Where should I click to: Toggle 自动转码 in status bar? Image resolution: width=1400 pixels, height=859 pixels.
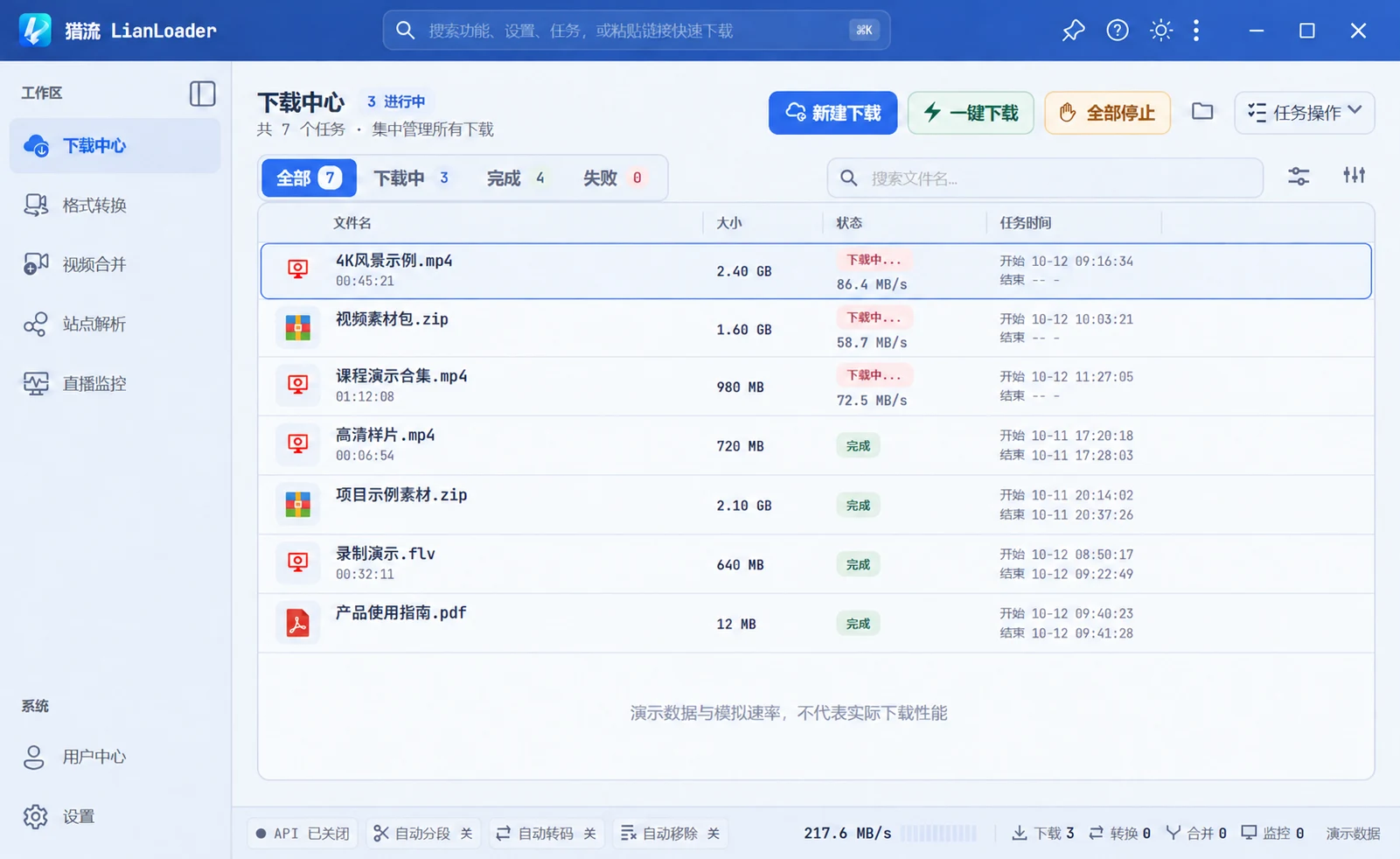point(546,834)
